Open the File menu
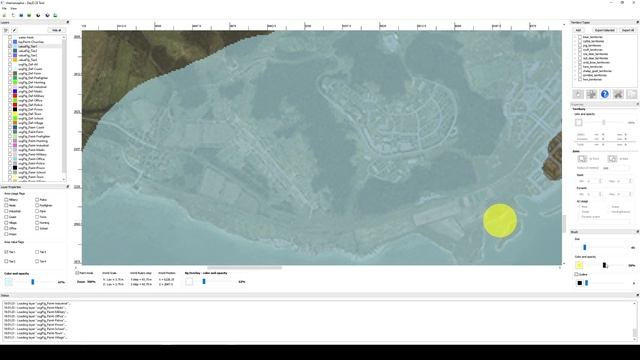The width and height of the screenshot is (640, 360). tap(4, 8)
